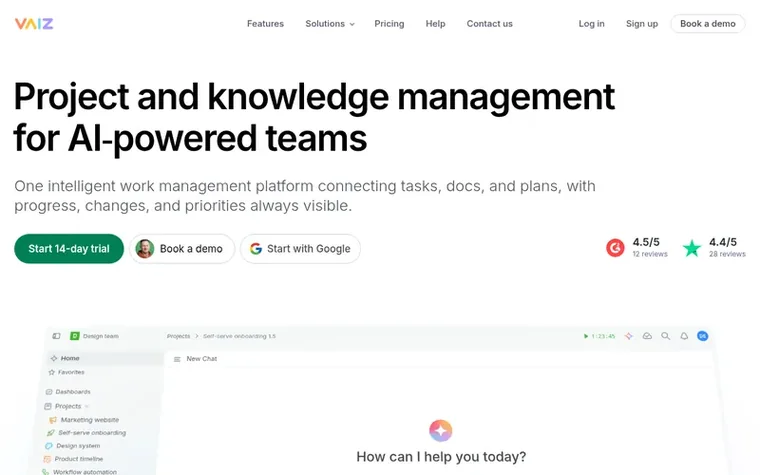Open the blue user avatar menu
The image size is (760, 475).
[x=702, y=336]
